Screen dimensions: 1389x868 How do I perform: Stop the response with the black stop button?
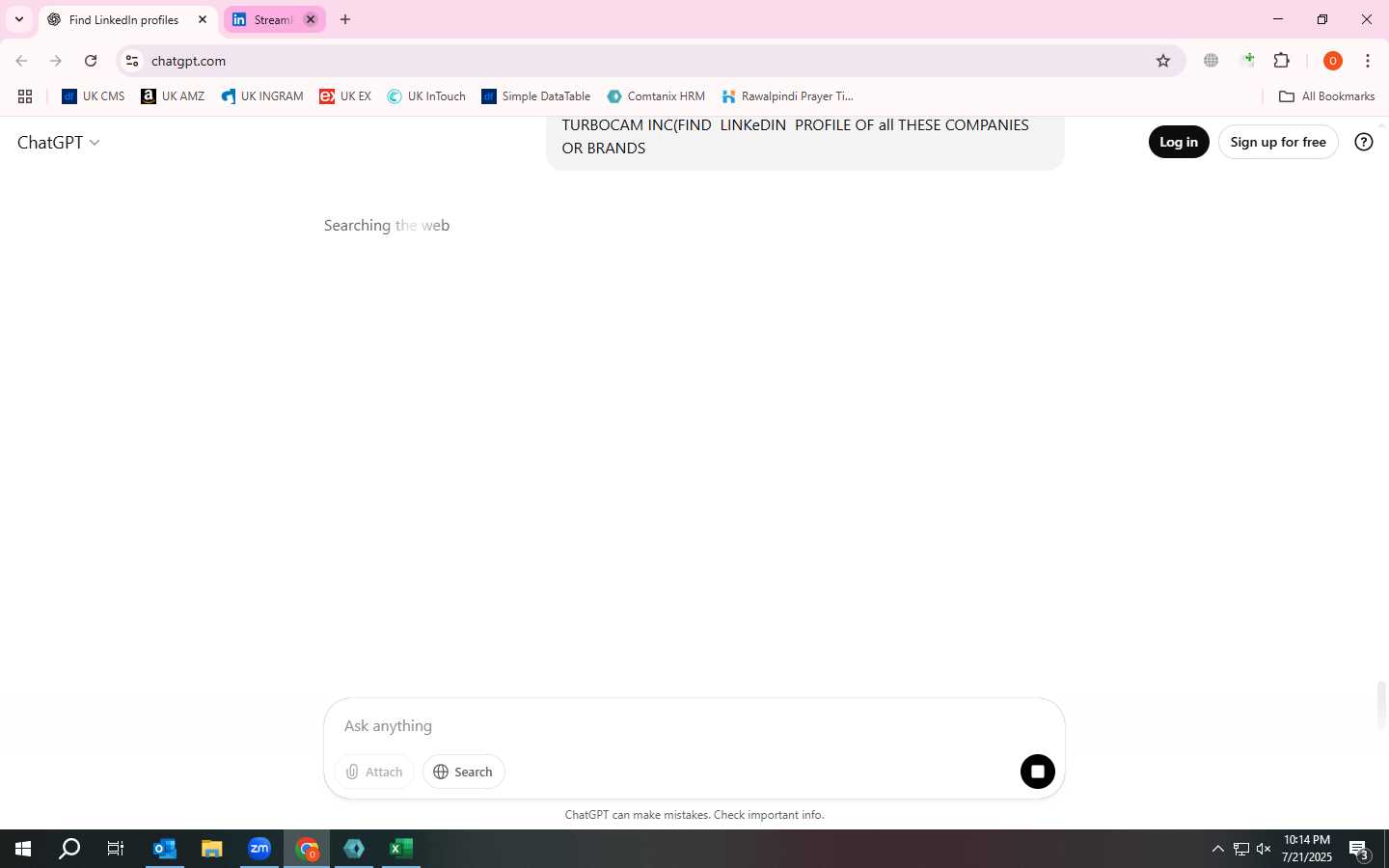coord(1038,772)
